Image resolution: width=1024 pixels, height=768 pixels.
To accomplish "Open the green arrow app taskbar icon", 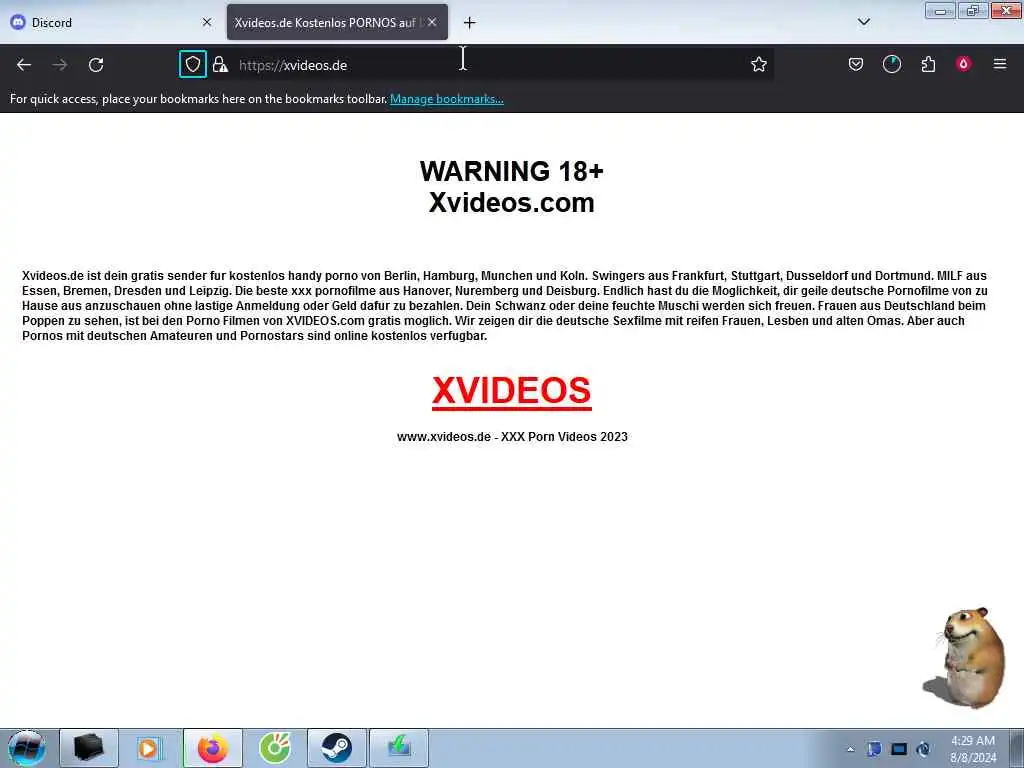I will point(399,748).
